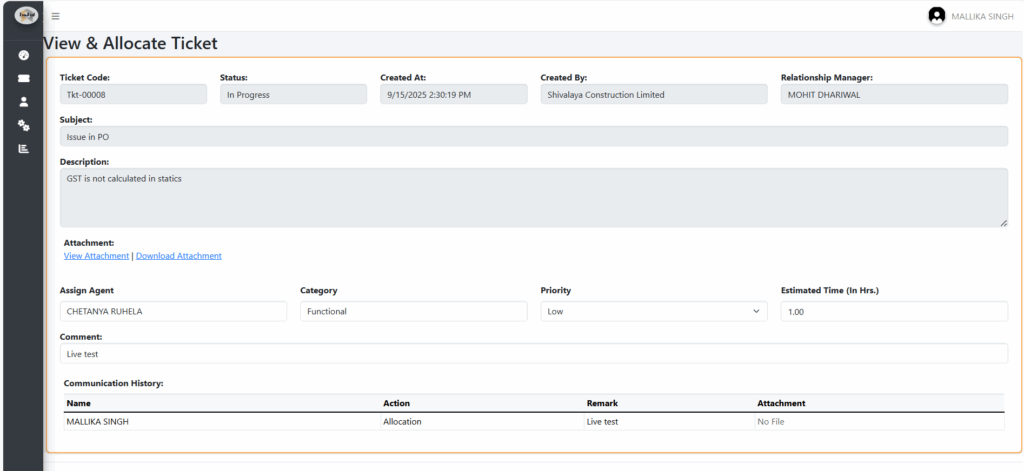Expand the Priority dropdown showing Low
The height and width of the screenshot is (471, 1024).
653,311
